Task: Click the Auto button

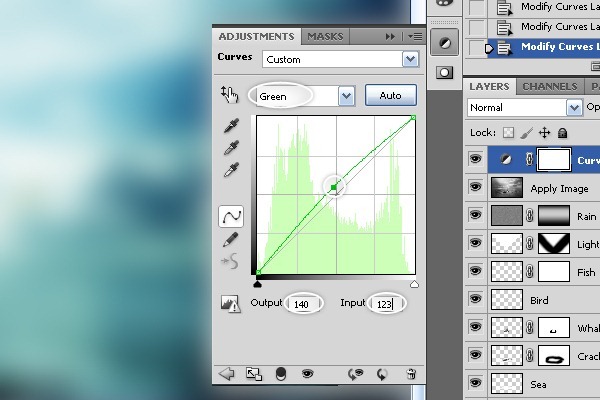Action: (x=391, y=95)
